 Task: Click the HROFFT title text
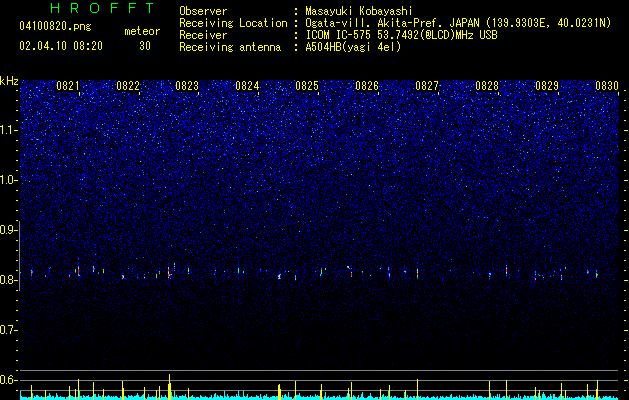pos(103,8)
